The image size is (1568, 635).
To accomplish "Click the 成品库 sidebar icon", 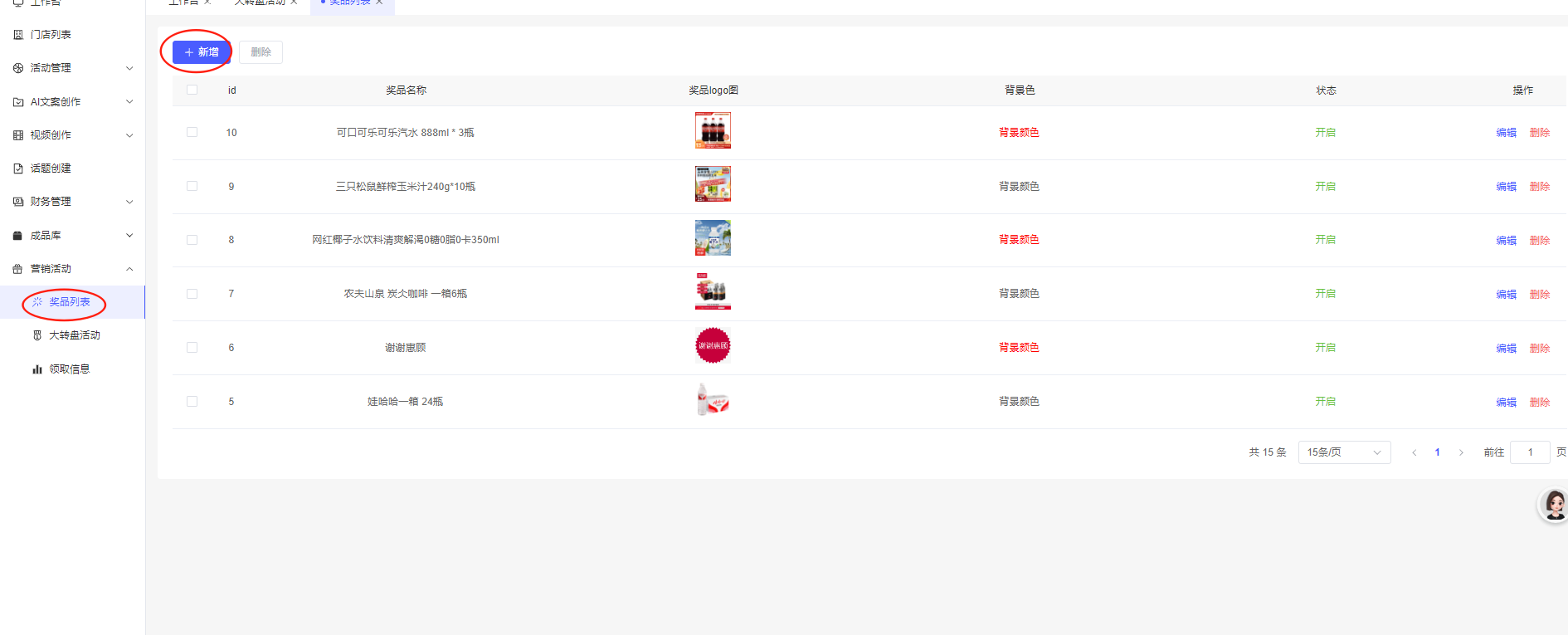I will click(x=18, y=236).
